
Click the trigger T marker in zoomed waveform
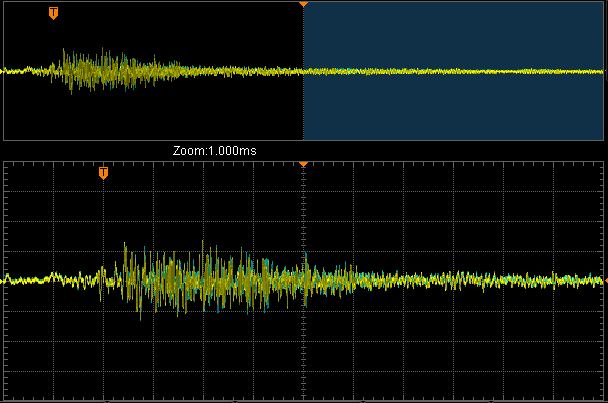103,173
